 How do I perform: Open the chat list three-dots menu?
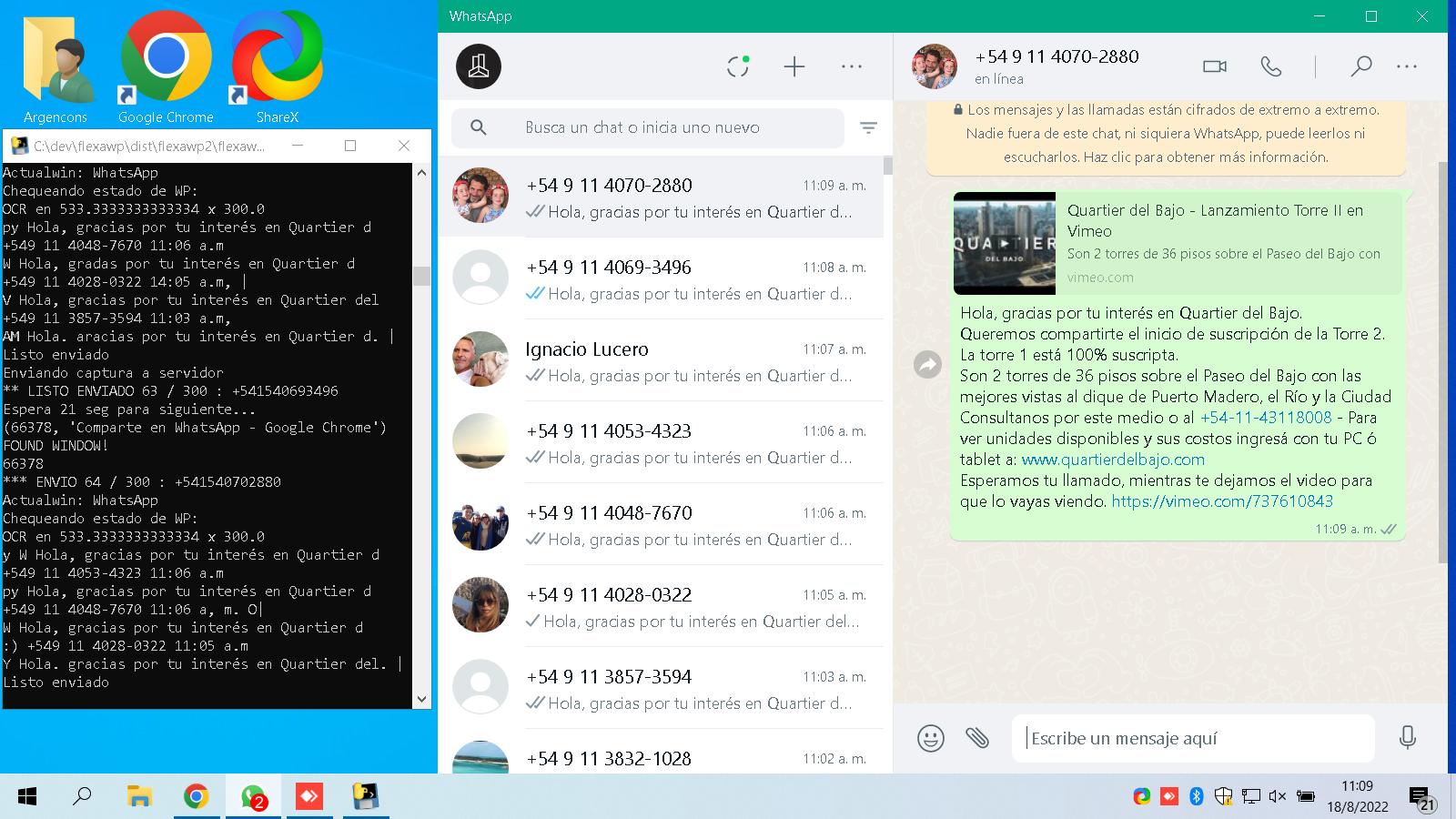[852, 66]
